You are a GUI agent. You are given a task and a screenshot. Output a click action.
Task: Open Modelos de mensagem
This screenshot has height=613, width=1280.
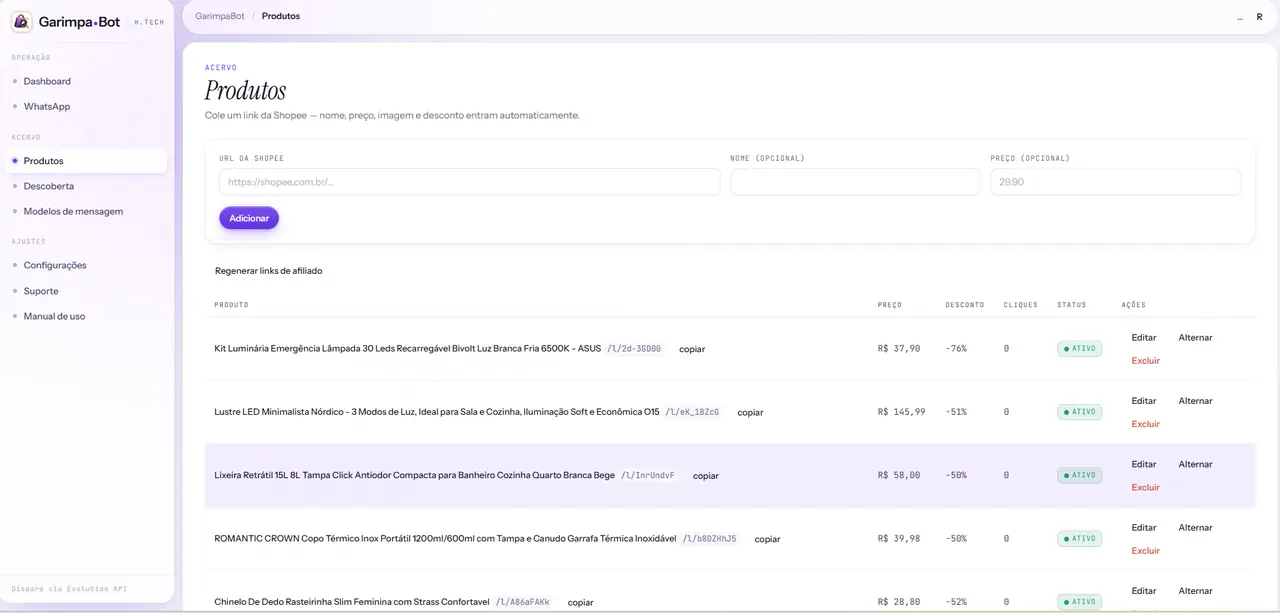(73, 211)
